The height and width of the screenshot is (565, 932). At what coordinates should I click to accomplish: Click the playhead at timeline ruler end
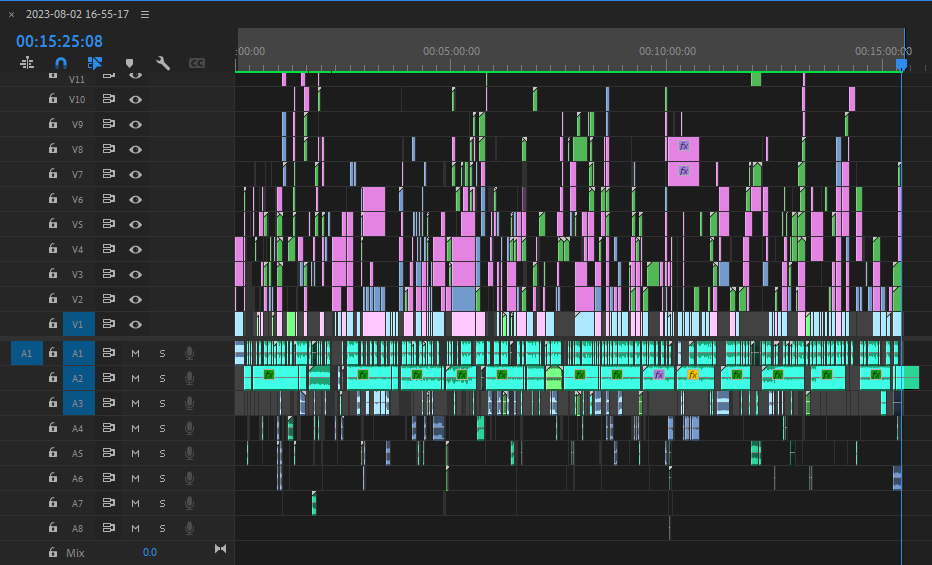pos(901,64)
